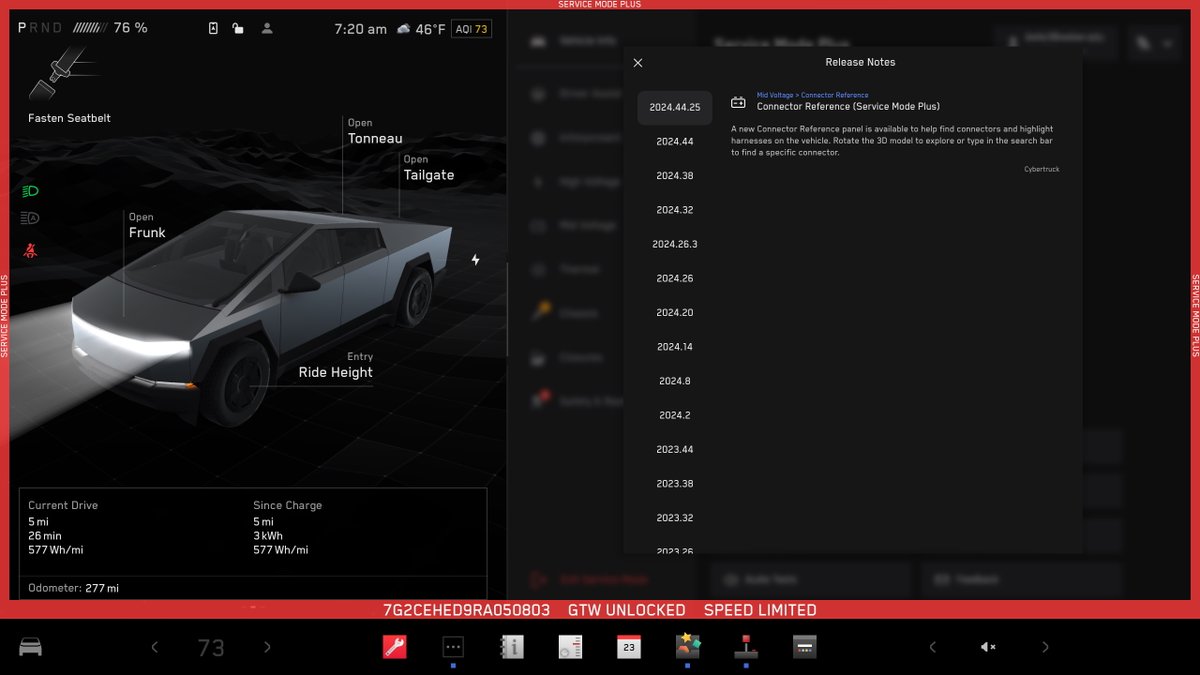This screenshot has width=1200, height=675.
Task: Tap the 76 % battery level readout
Action: [130, 28]
